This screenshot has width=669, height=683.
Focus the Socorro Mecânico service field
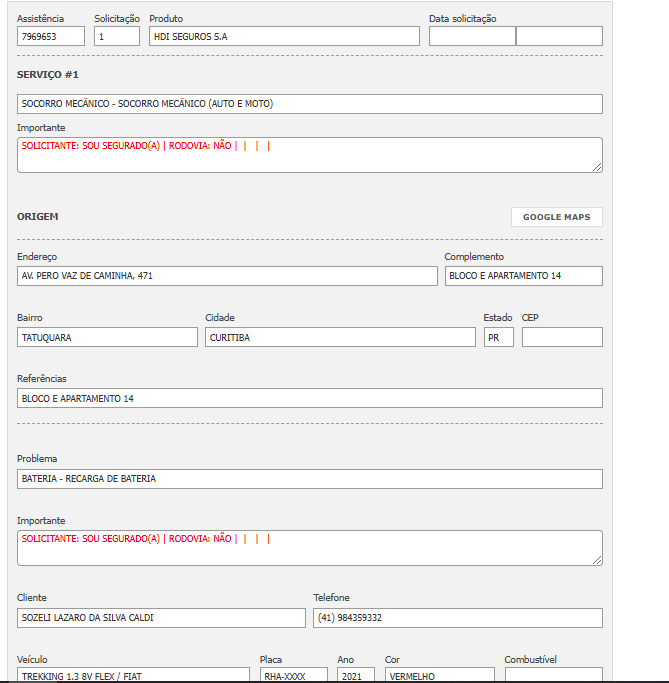(309, 104)
